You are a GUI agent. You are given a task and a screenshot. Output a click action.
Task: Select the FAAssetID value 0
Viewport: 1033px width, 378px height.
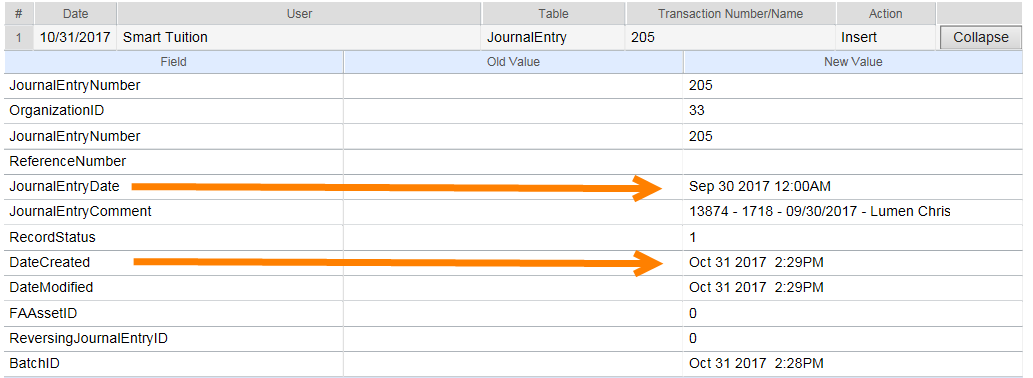(x=692, y=313)
